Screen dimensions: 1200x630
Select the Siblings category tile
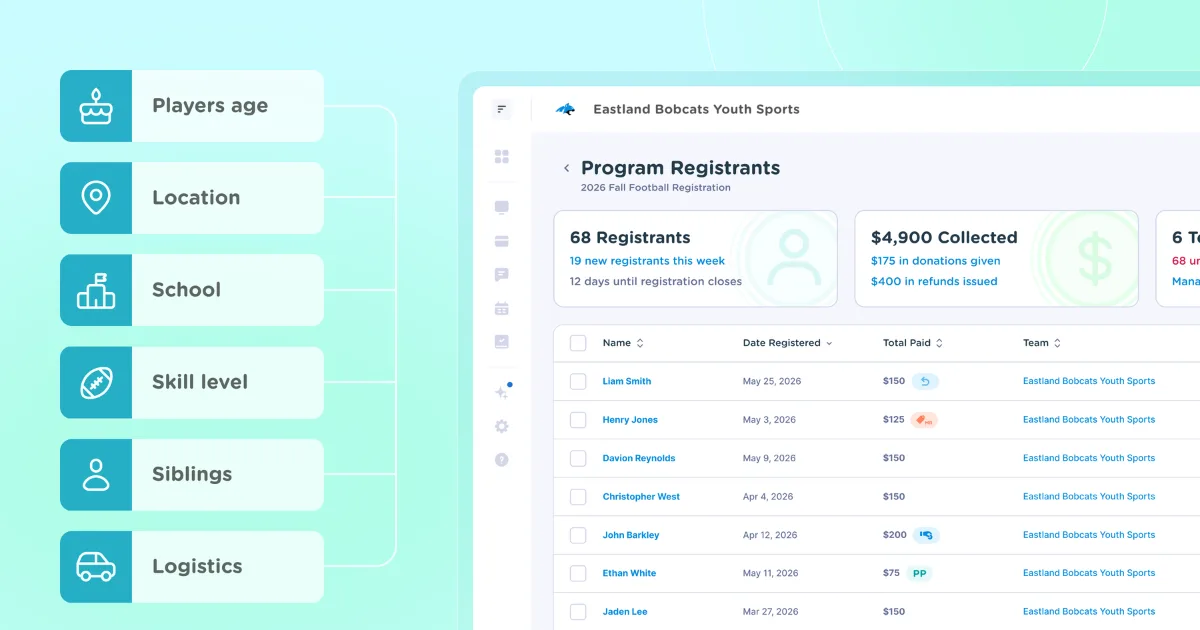point(192,474)
